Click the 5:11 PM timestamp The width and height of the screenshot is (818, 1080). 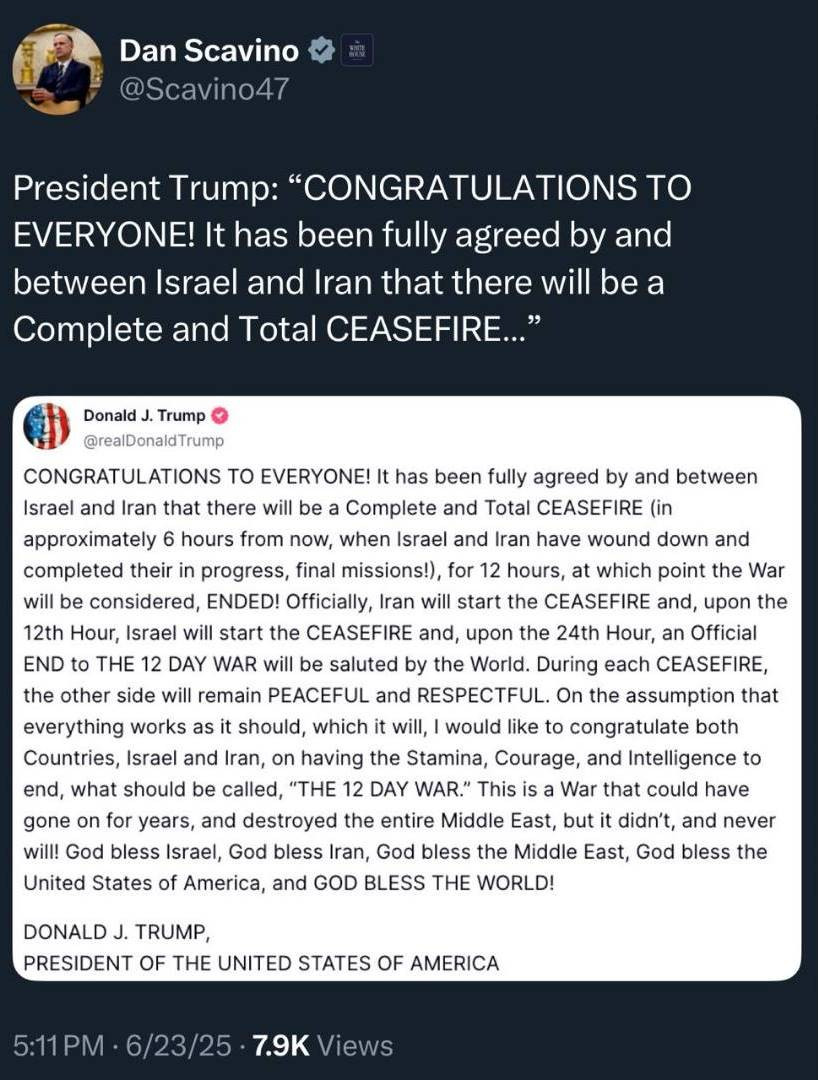[x=58, y=1046]
